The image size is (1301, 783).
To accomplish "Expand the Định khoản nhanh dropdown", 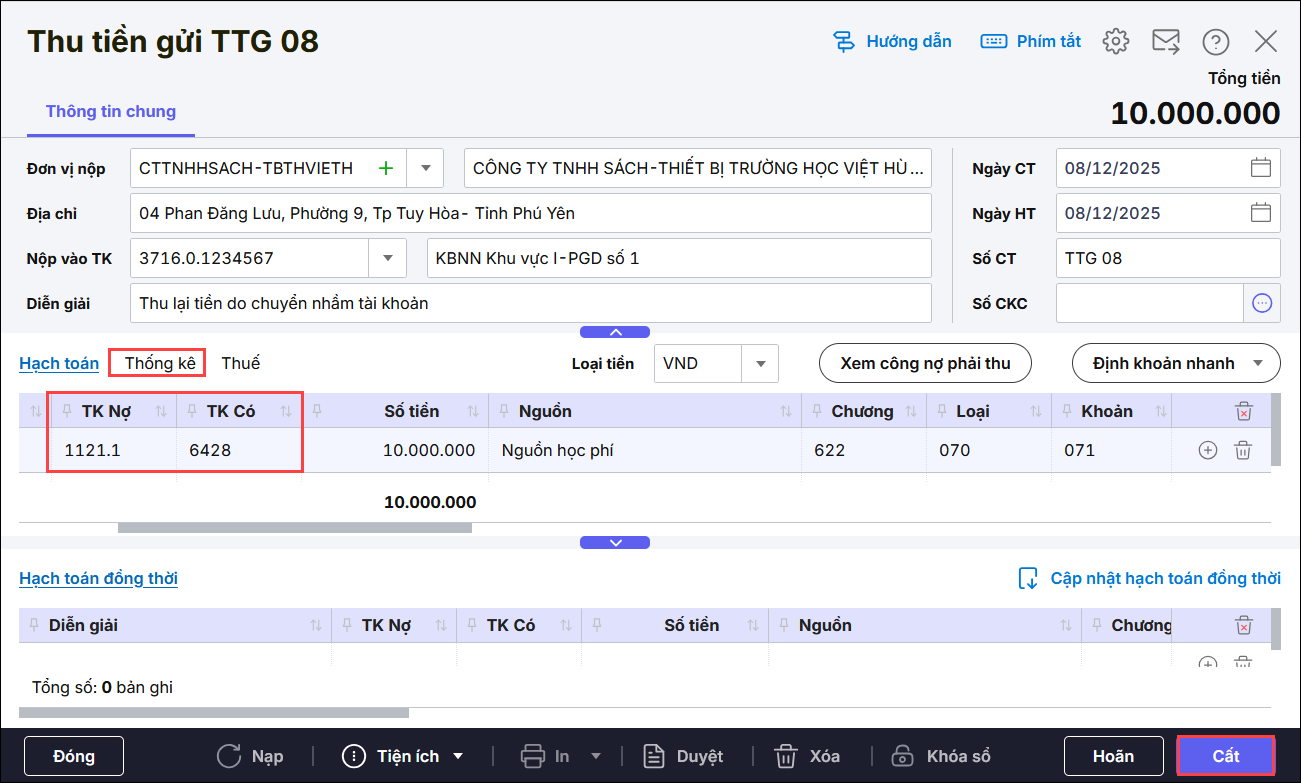I will point(1258,363).
